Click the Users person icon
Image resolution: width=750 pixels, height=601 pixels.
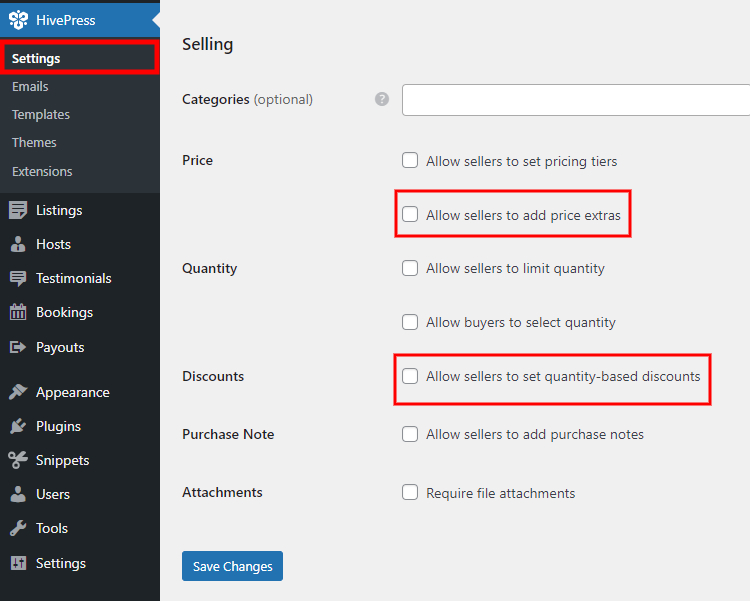coord(18,494)
